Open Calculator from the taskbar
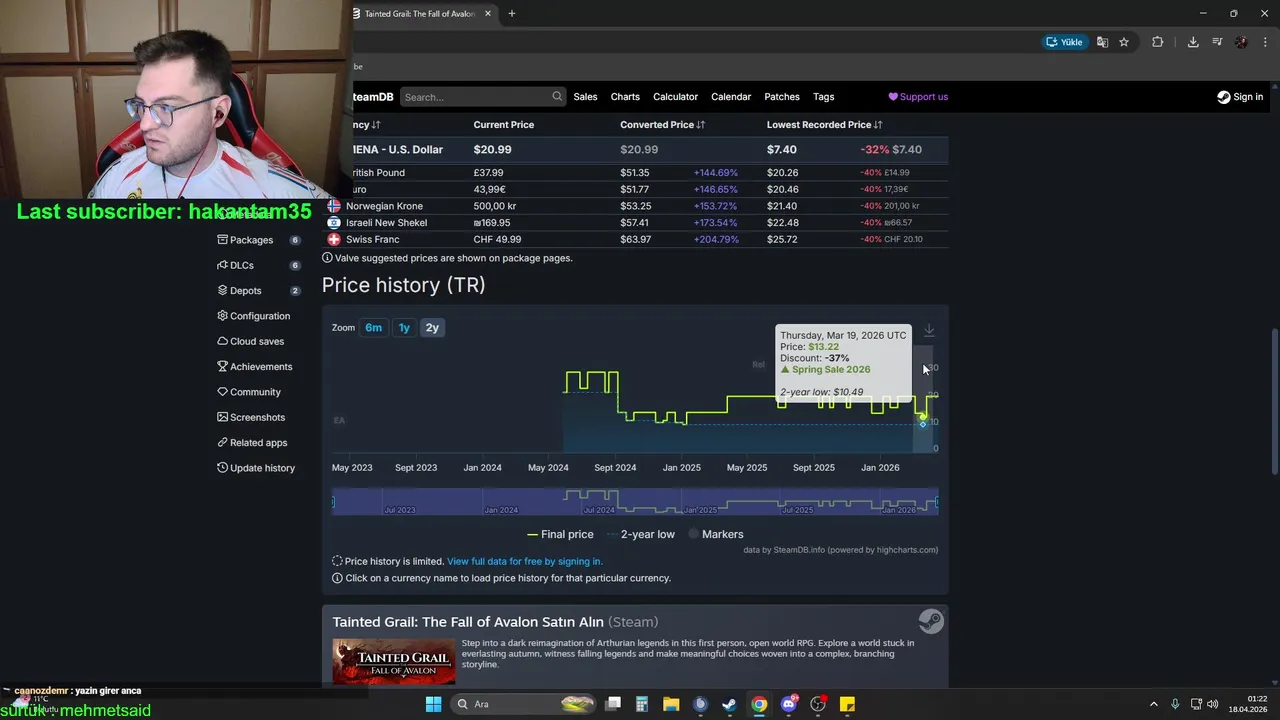The image size is (1280, 720). coord(642,704)
